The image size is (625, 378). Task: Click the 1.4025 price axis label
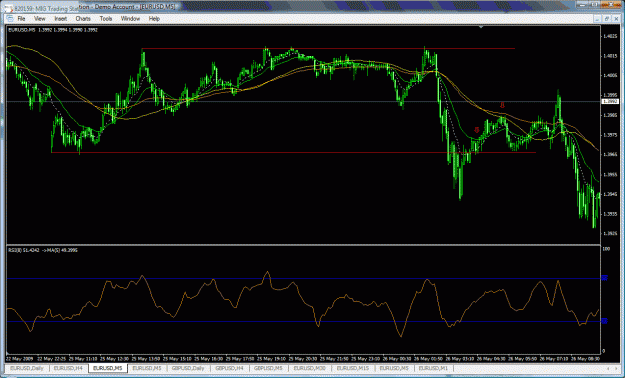[610, 36]
